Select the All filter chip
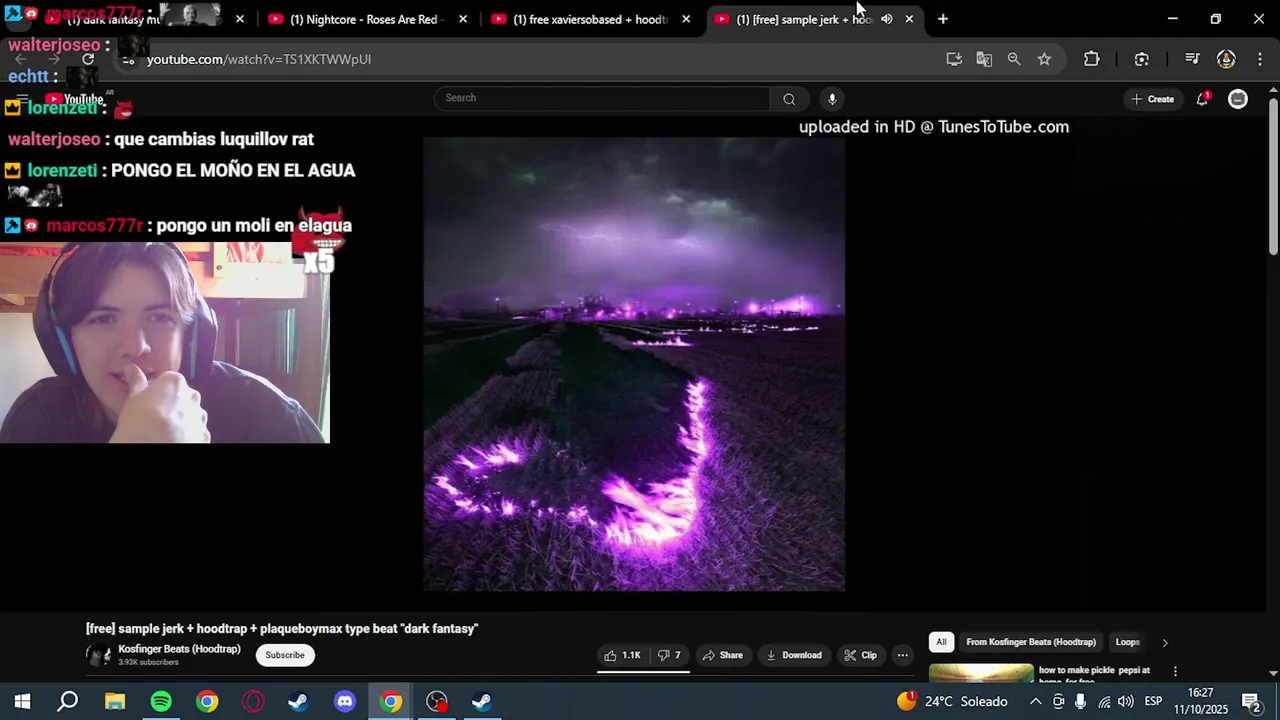This screenshot has width=1280, height=720. (941, 642)
